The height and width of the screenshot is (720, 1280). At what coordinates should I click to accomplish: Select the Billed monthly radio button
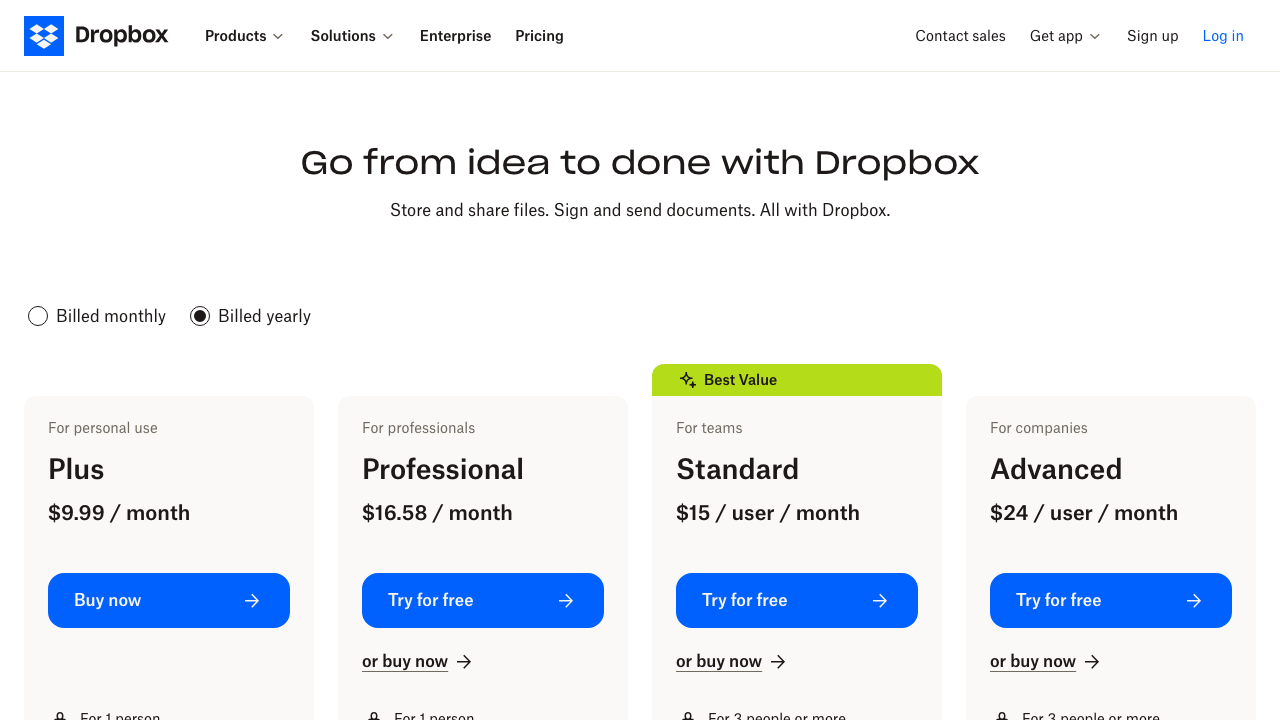pos(38,316)
